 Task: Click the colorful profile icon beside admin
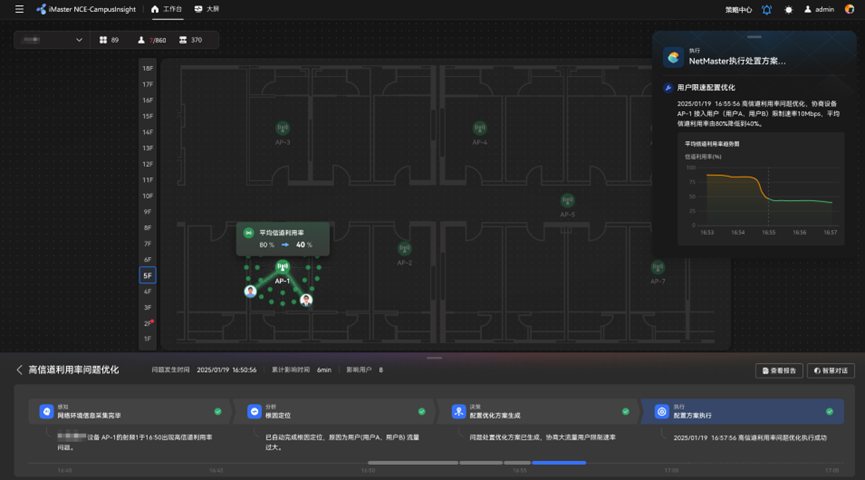(x=849, y=9)
